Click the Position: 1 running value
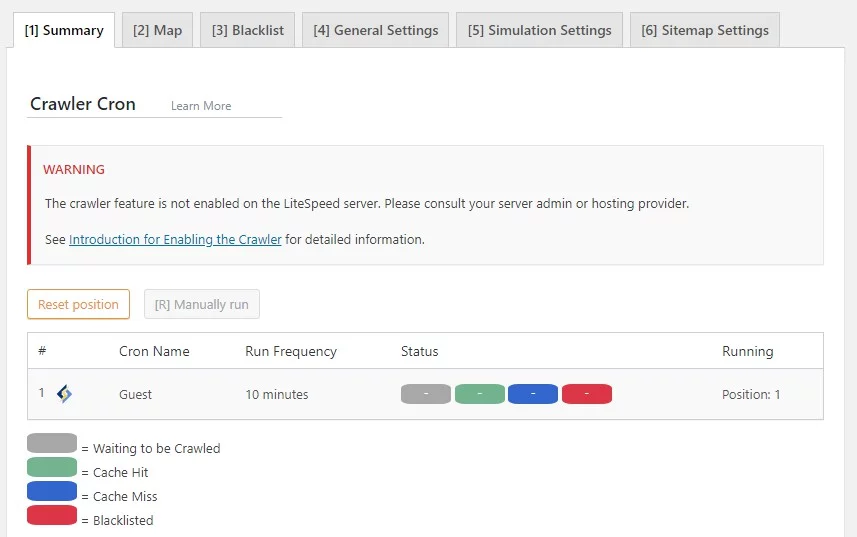This screenshot has width=857, height=537. pyautogui.click(x=751, y=394)
